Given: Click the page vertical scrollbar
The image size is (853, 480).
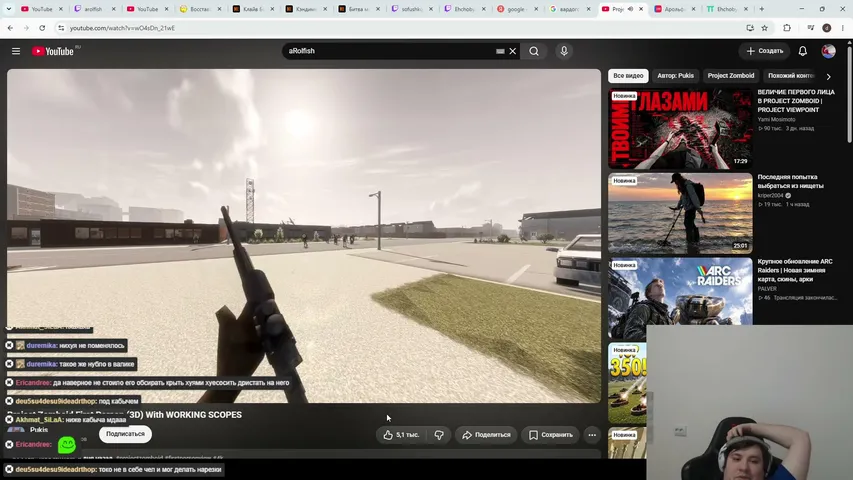Looking at the screenshot, I should click(x=850, y=93).
